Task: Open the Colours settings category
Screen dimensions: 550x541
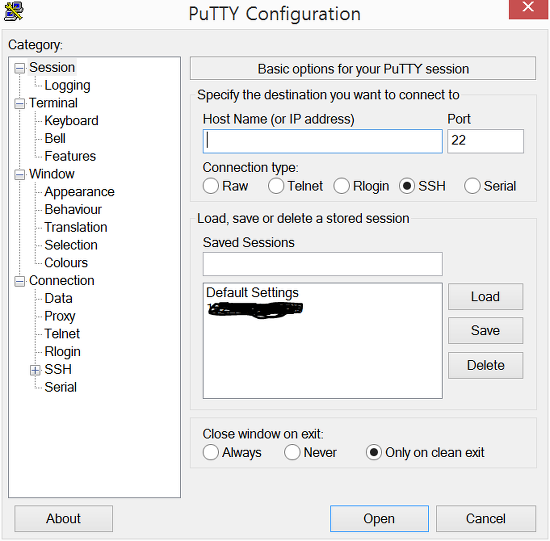Action: [x=66, y=263]
